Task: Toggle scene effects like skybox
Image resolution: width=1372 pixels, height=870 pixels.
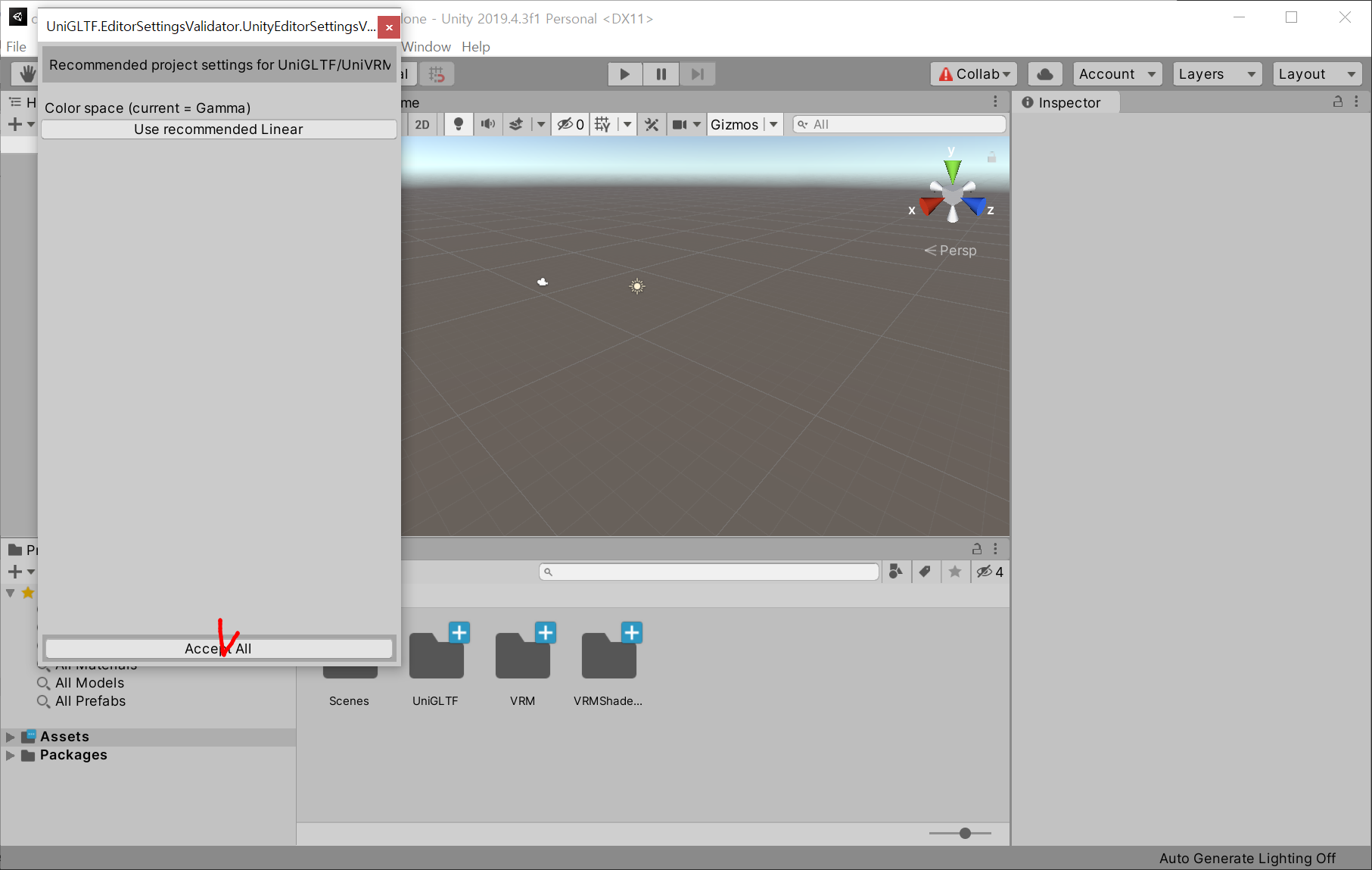Action: (516, 125)
